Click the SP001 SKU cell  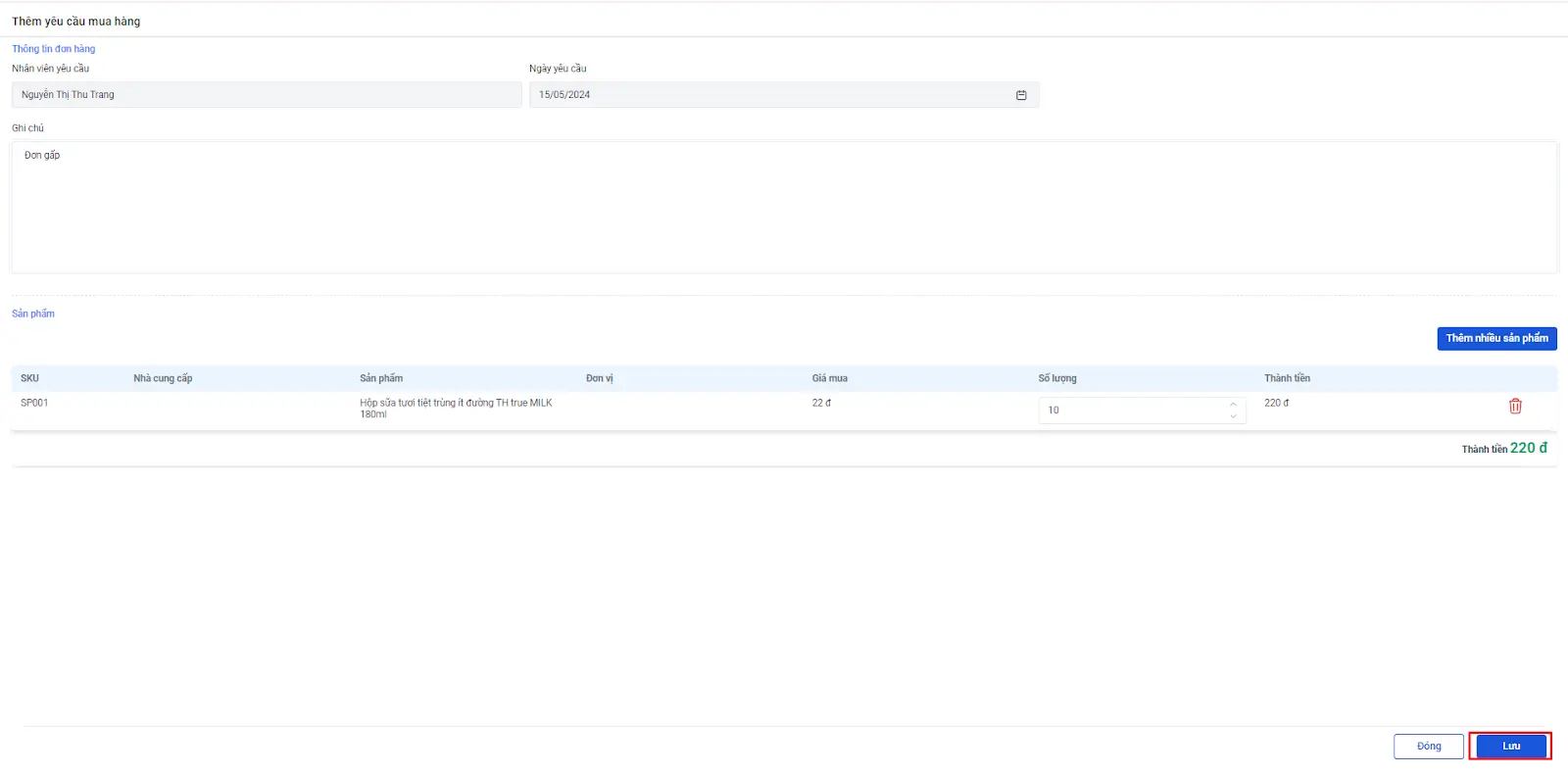34,403
